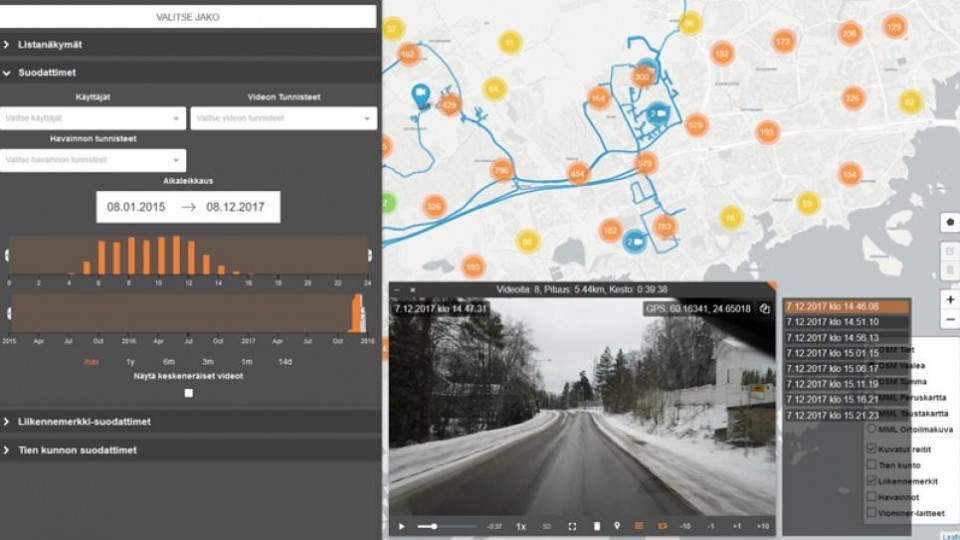Play the dashcam video
Screen dimensions: 960x540
click(x=402, y=526)
